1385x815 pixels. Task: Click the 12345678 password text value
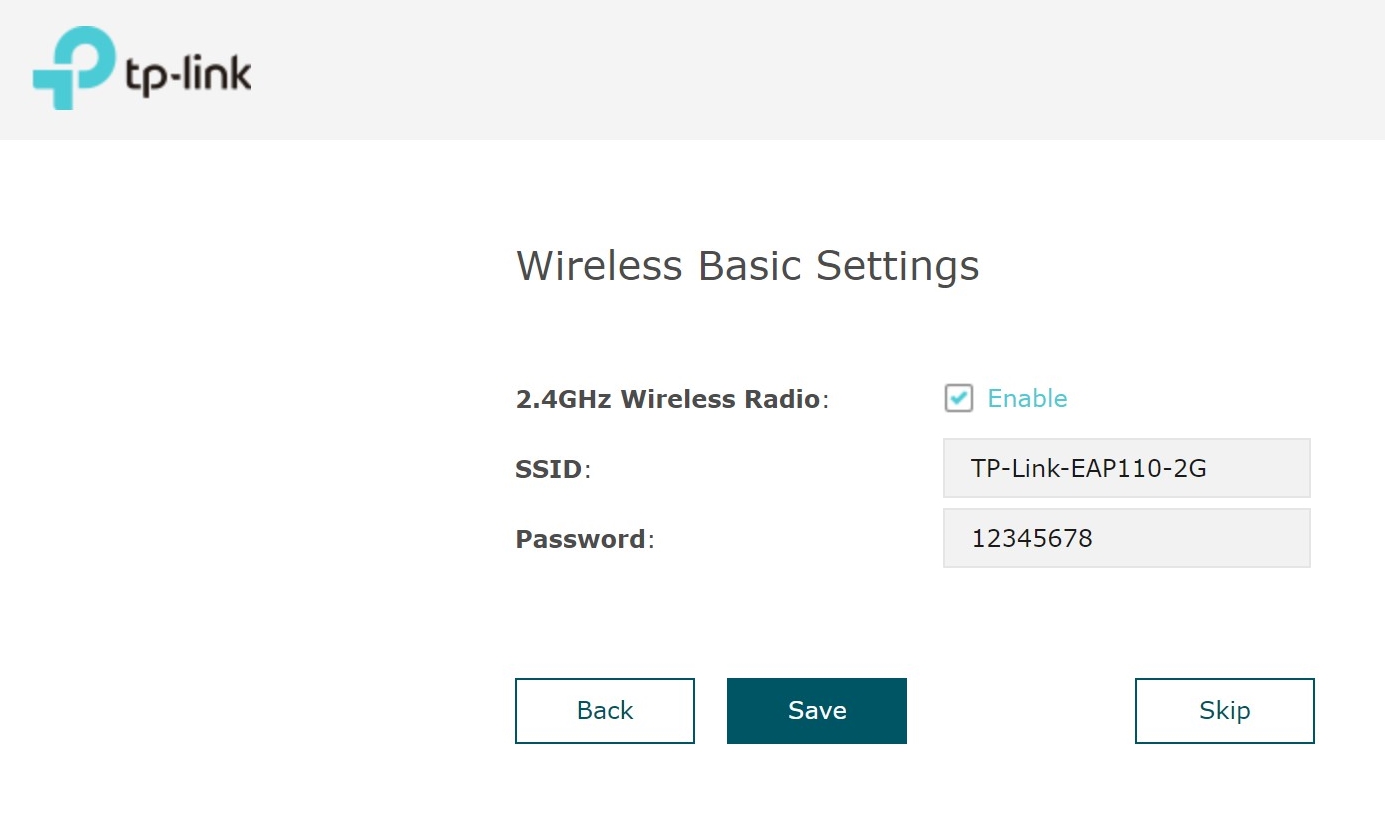[1032, 539]
